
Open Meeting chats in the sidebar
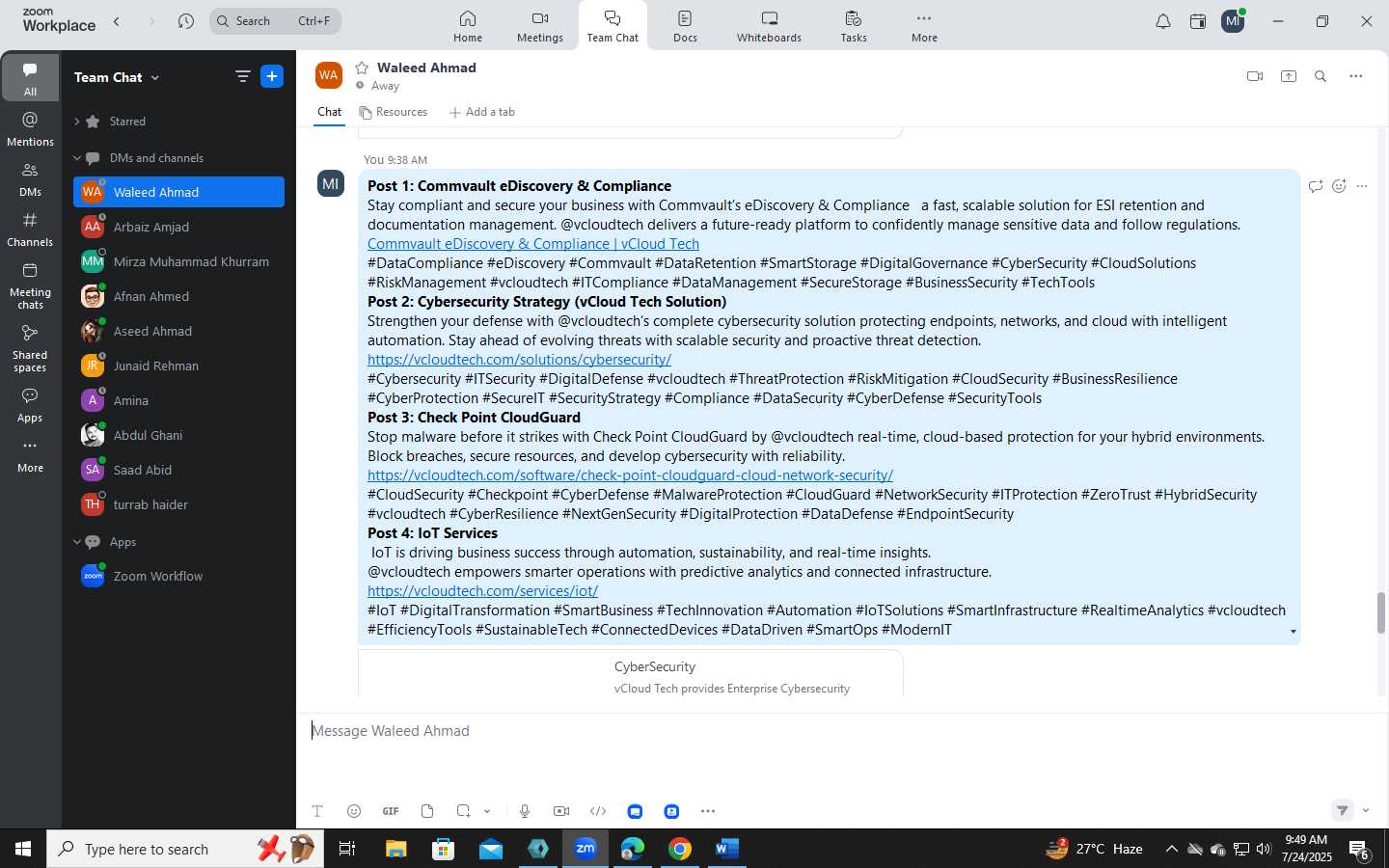[x=30, y=285]
